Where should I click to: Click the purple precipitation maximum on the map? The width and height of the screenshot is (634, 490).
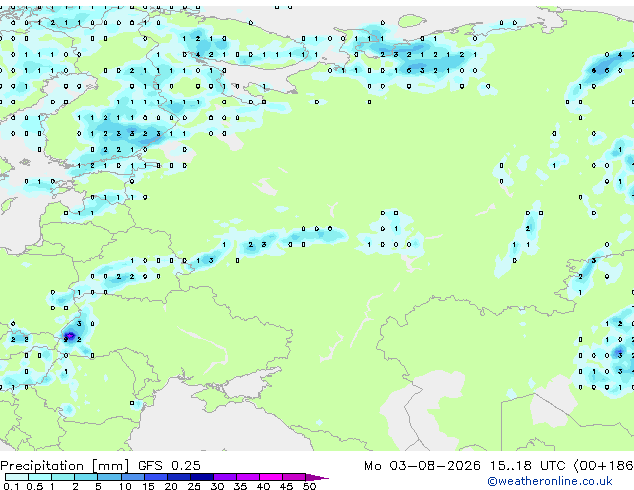(x=70, y=336)
